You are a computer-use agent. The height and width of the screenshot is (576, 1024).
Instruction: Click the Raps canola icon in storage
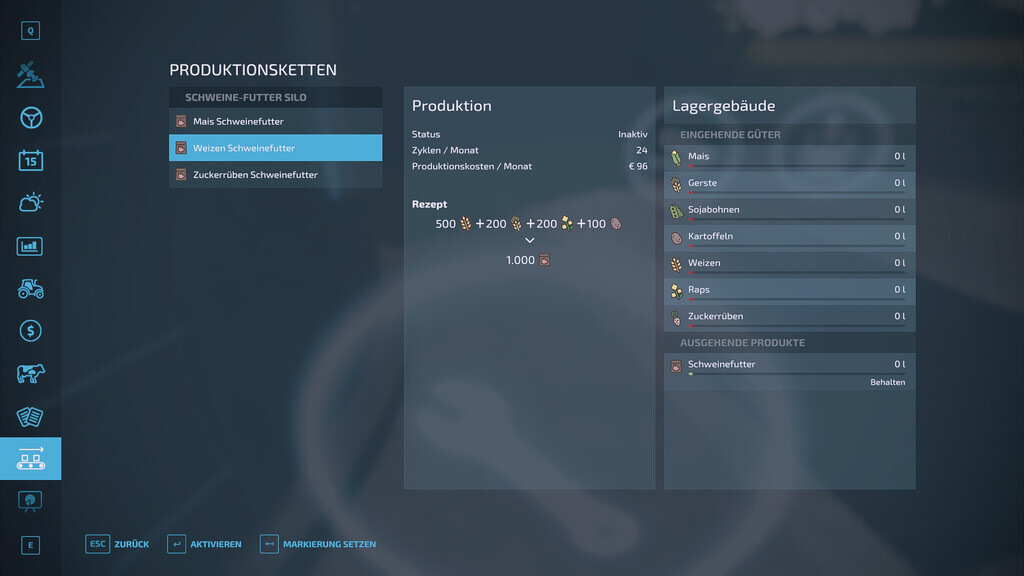tap(676, 291)
